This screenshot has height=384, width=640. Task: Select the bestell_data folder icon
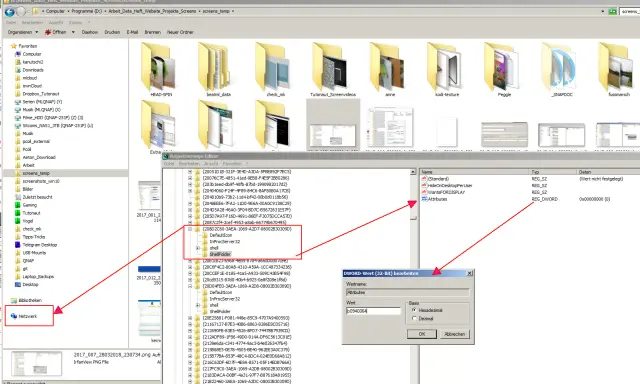pos(214,67)
